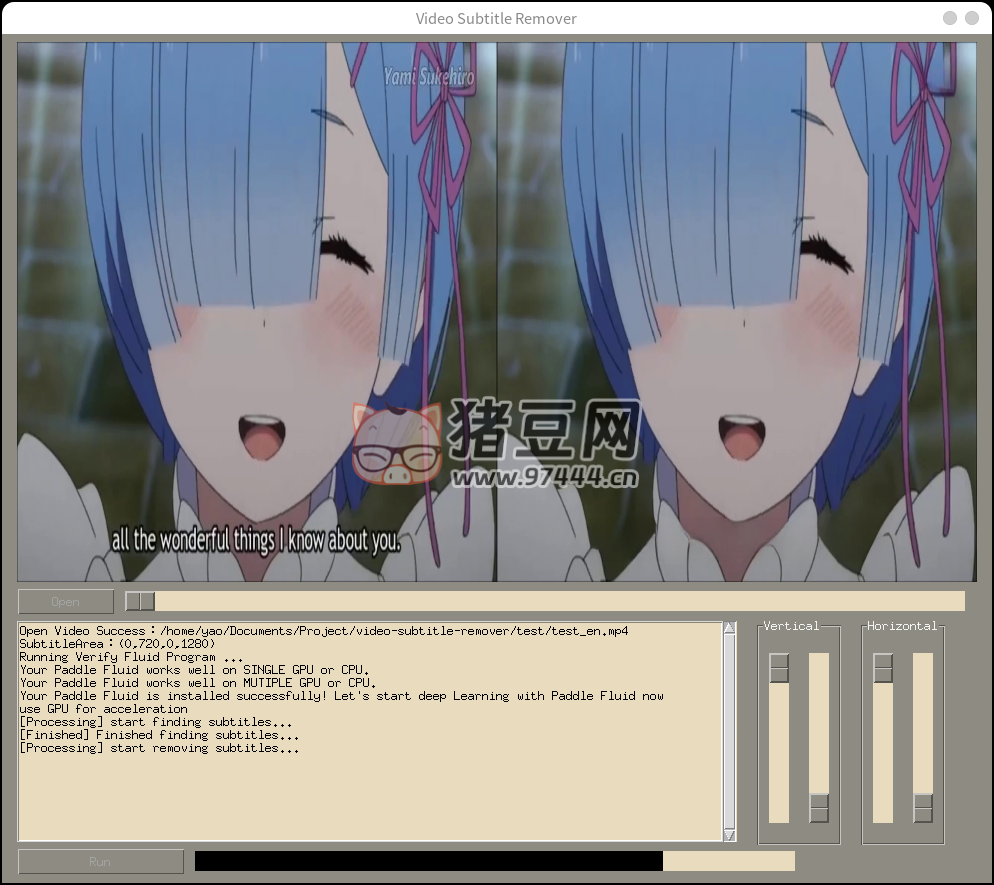The height and width of the screenshot is (885, 994).
Task: Click the unfilled part of the progress bar
Action: 728,861
